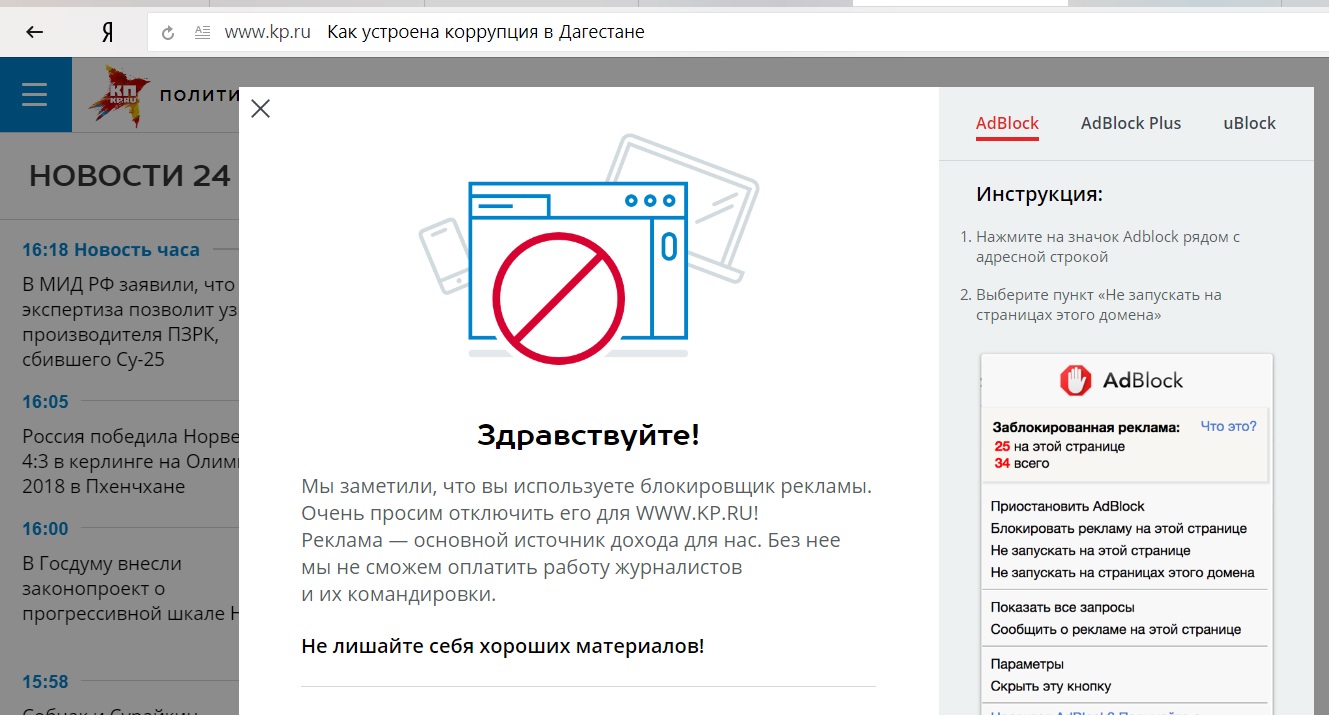Screen dimensions: 1329x715
Task: Reload the page with the refresh icon
Action: pyautogui.click(x=168, y=33)
